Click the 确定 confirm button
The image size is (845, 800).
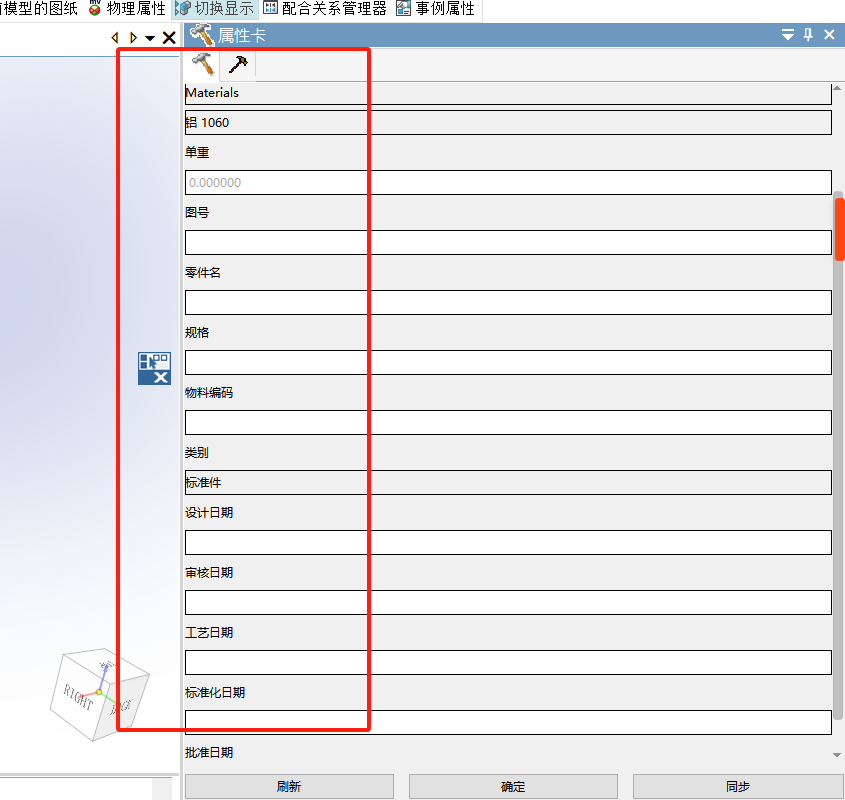click(x=513, y=786)
